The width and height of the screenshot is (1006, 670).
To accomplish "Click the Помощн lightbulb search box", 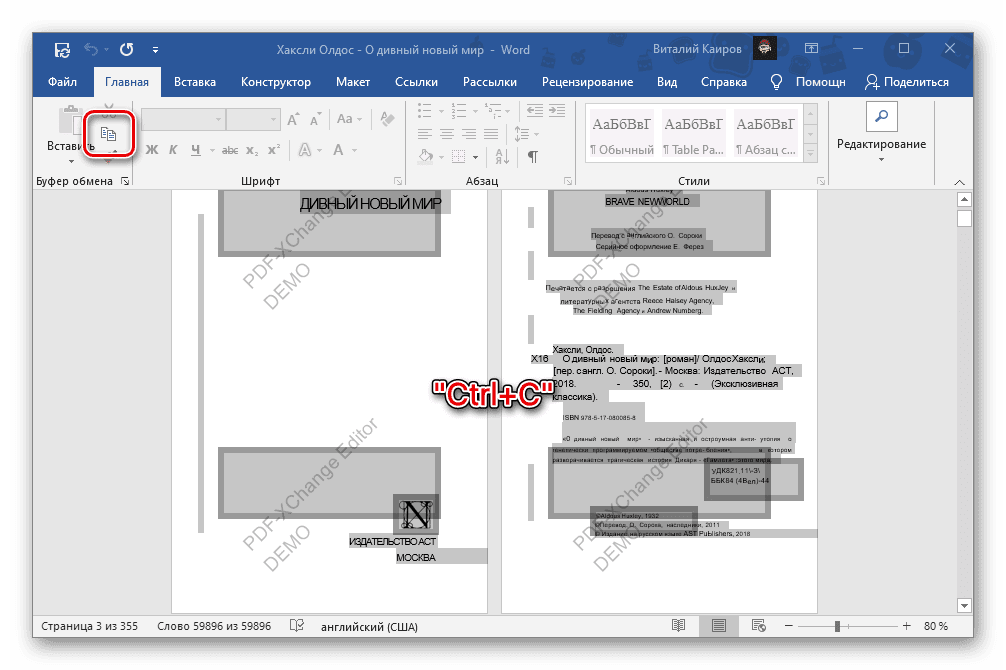I will coord(808,82).
